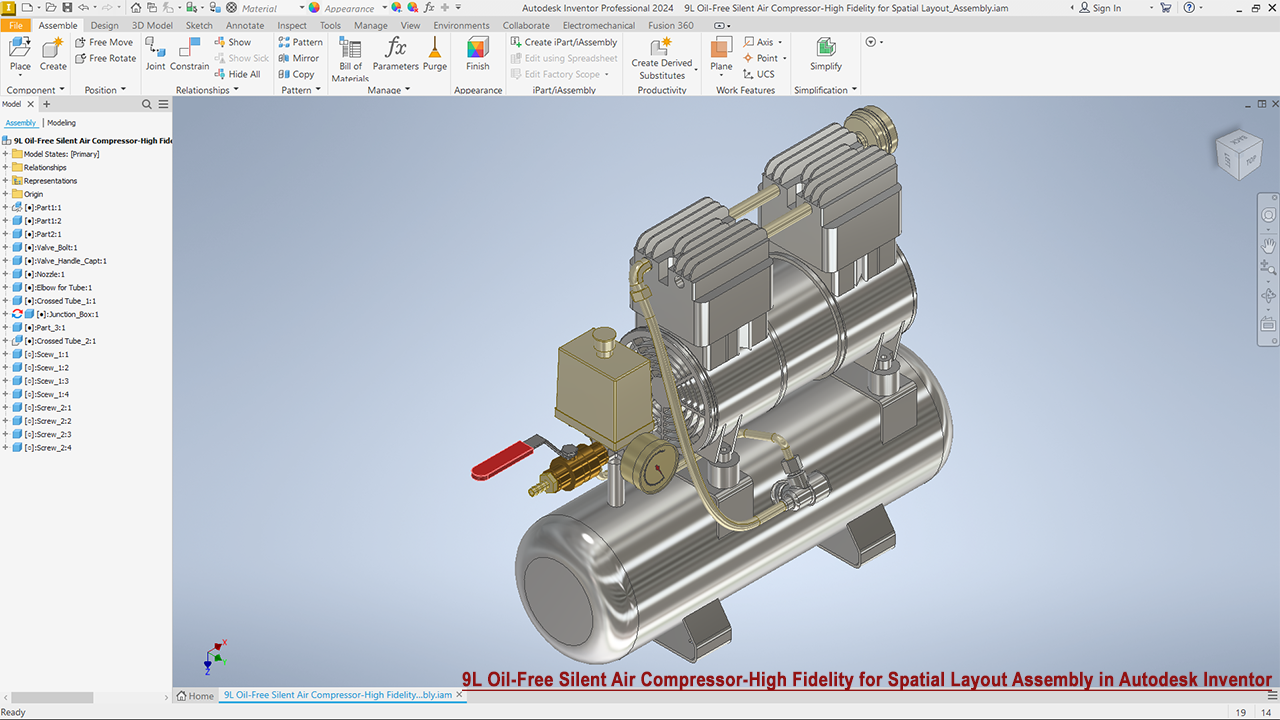Click the ViewCube in the viewport
This screenshot has height=720, width=1280.
tap(1238, 154)
